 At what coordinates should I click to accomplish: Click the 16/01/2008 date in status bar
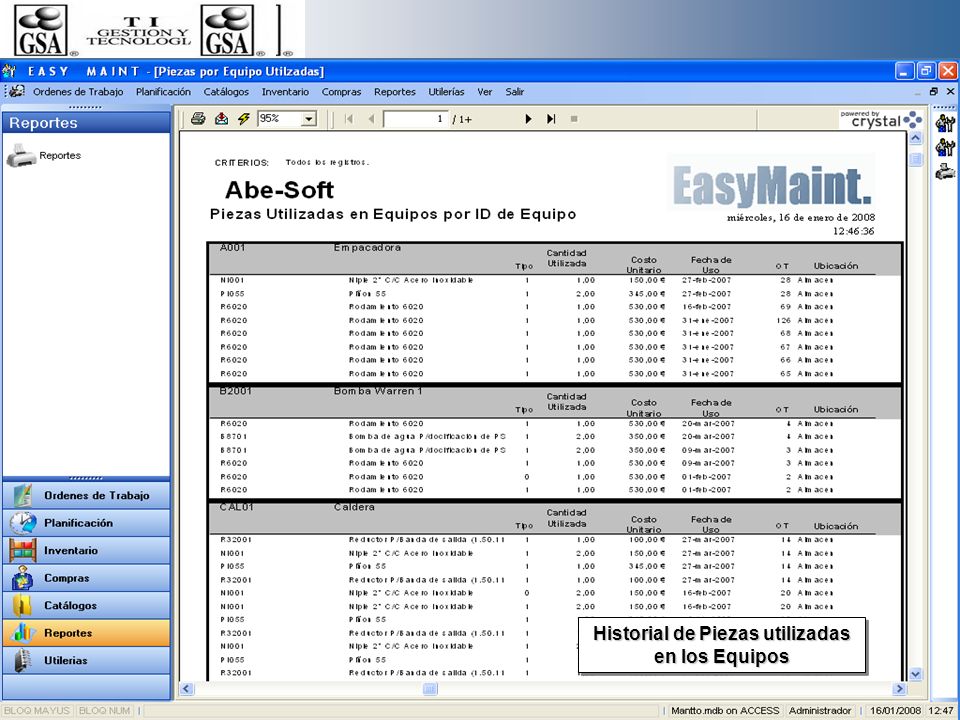click(x=895, y=711)
